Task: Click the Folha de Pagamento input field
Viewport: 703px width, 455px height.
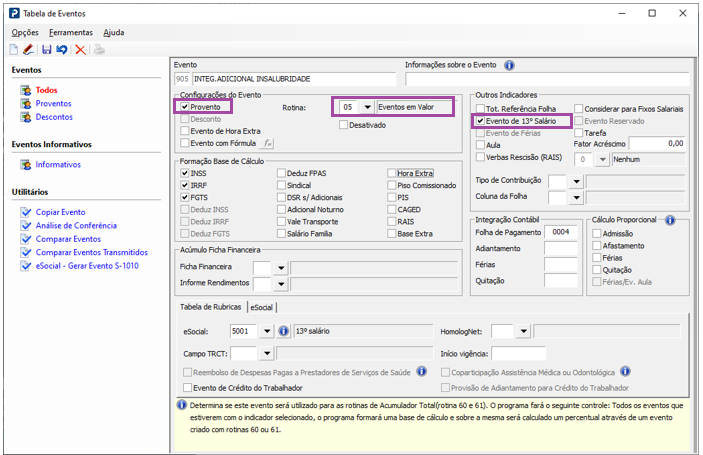Action: (x=560, y=232)
